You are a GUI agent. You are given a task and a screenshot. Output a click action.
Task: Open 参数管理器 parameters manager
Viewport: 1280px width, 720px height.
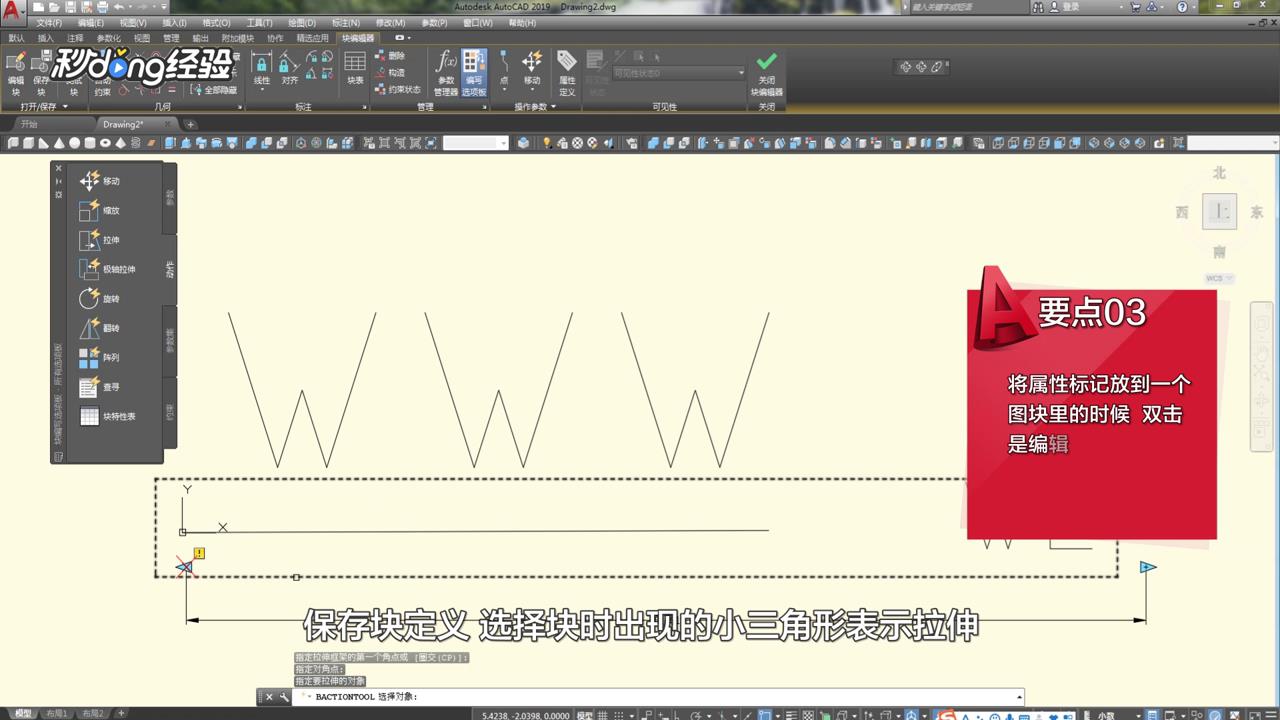pyautogui.click(x=446, y=74)
